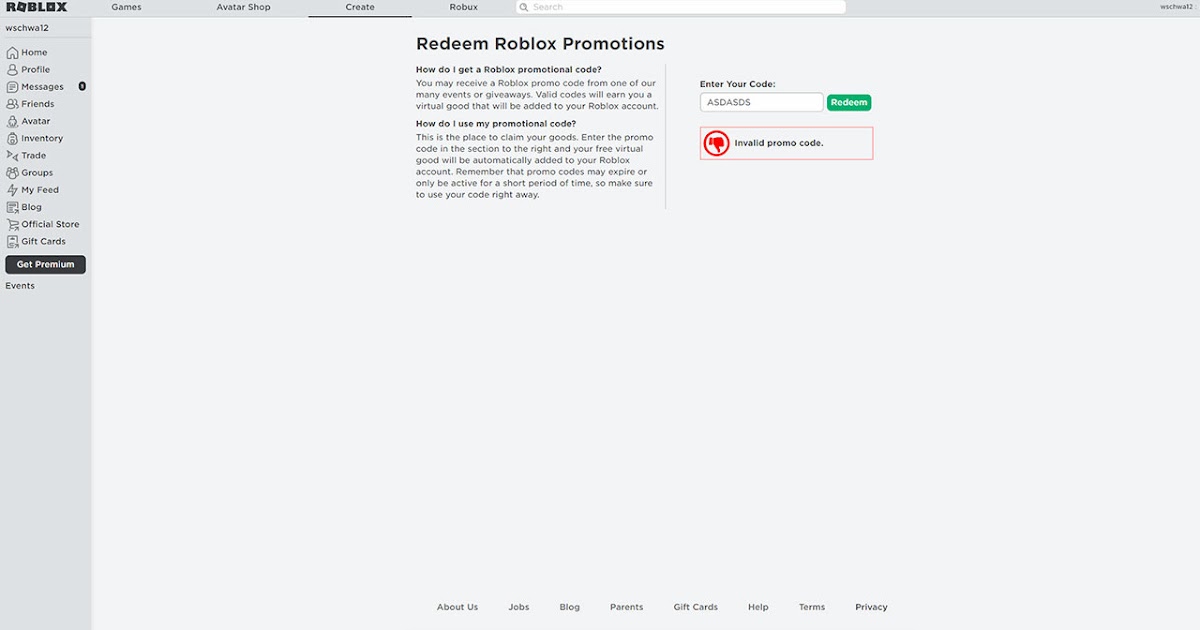Open Friends via the people icon
This screenshot has width=1200, height=630.
[13, 104]
